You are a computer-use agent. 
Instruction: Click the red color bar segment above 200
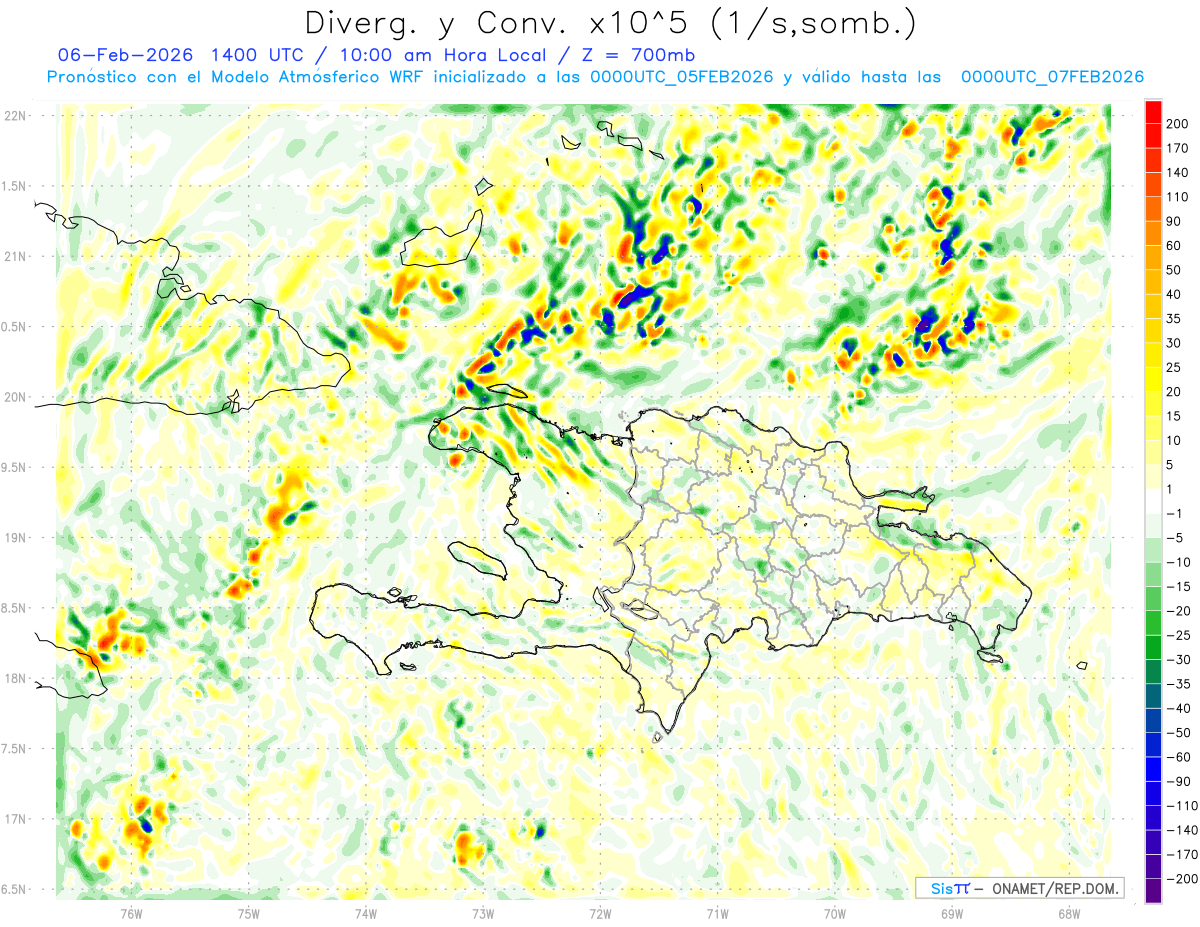tap(1153, 113)
